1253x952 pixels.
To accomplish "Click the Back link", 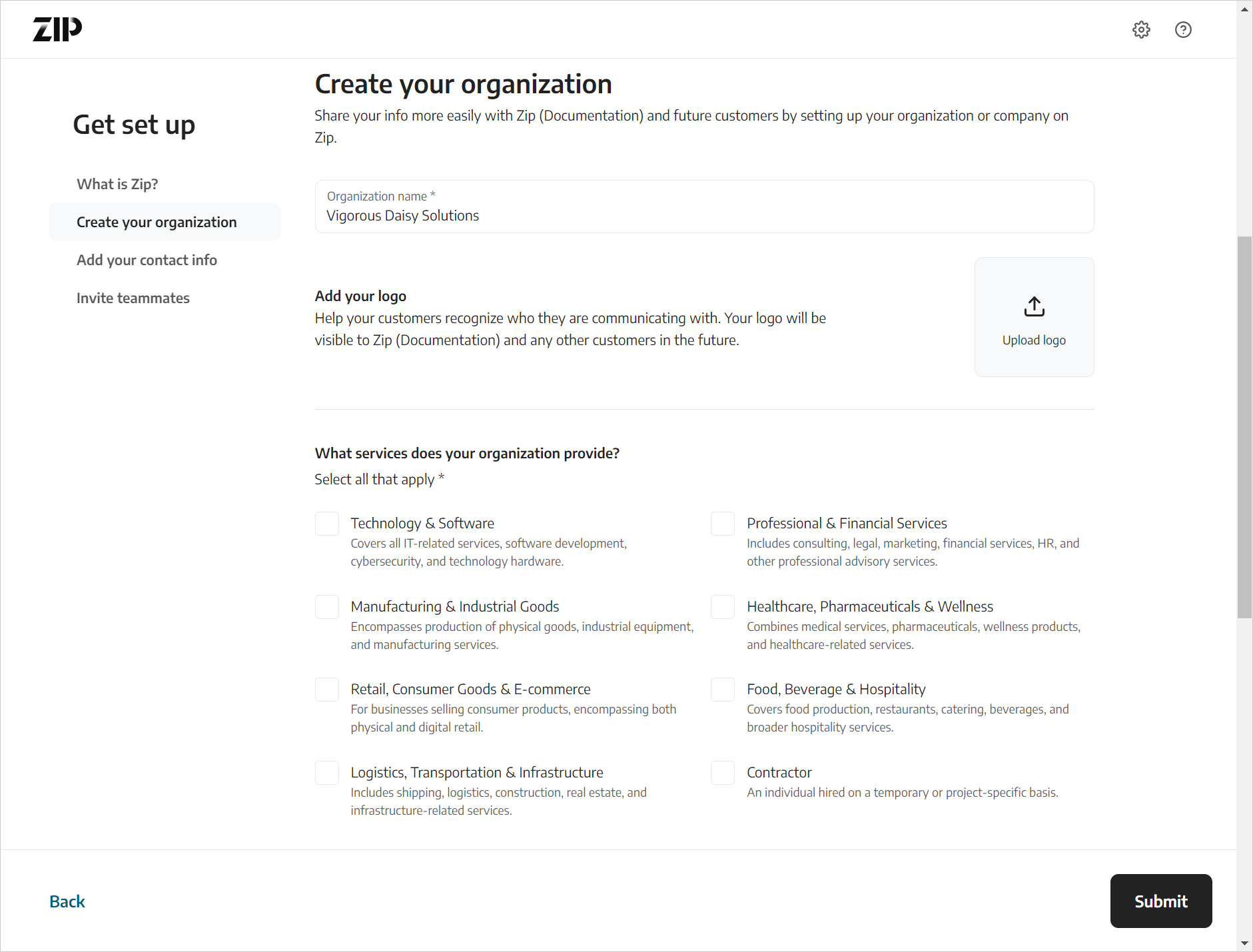I will click(67, 901).
